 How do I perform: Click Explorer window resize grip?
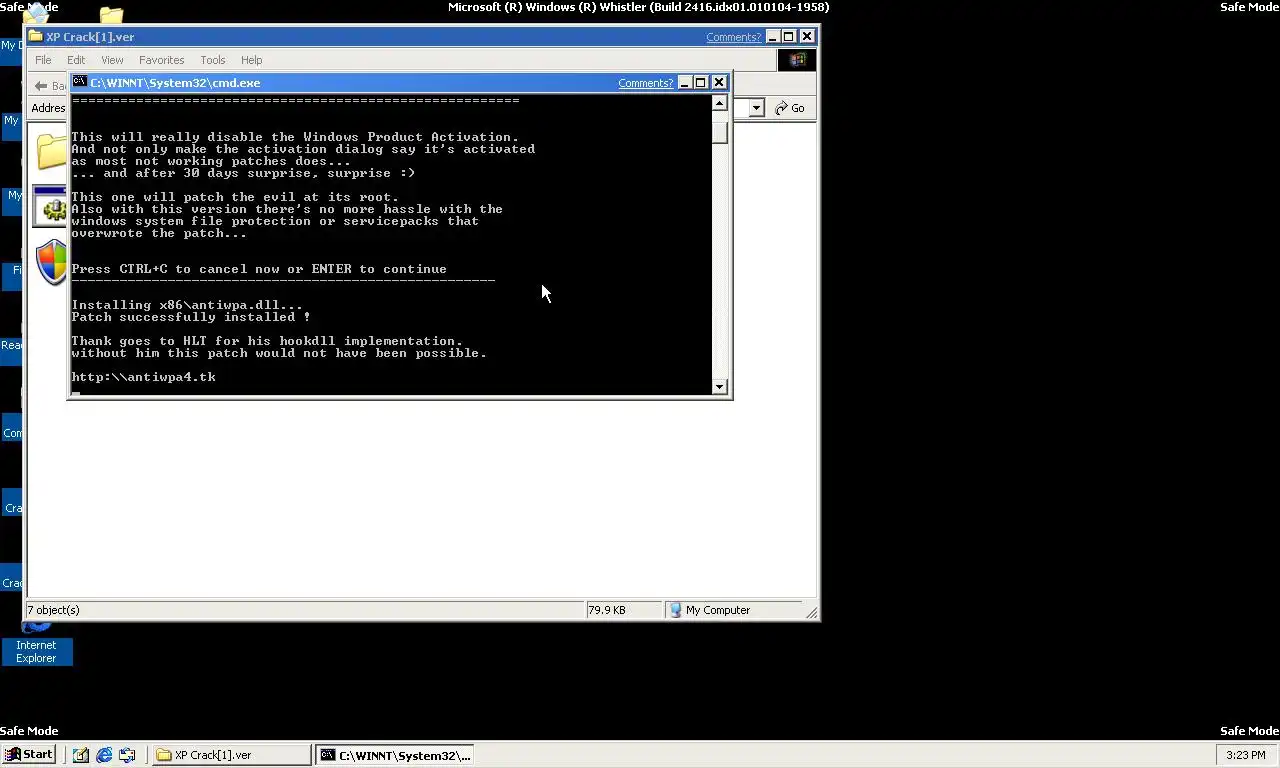(811, 612)
